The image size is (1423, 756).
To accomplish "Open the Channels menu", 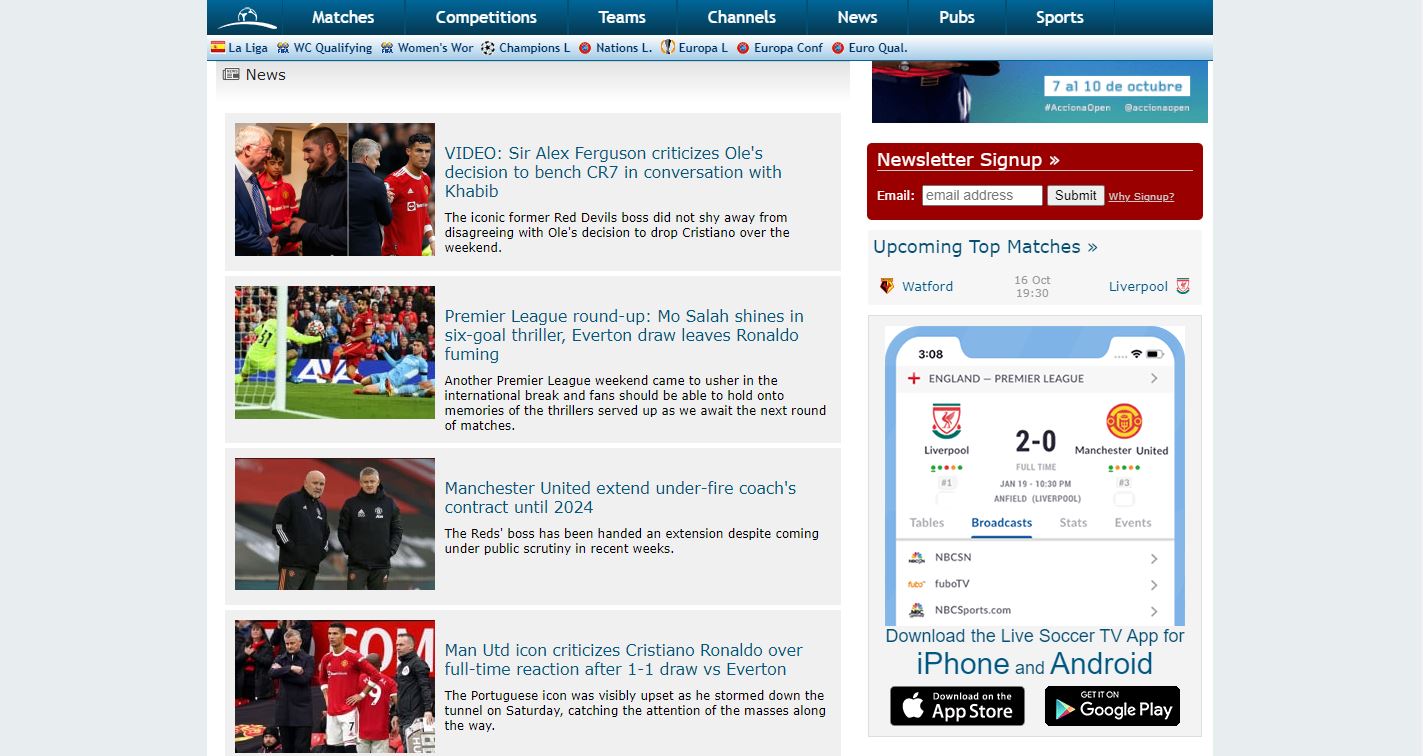I will pyautogui.click(x=741, y=17).
